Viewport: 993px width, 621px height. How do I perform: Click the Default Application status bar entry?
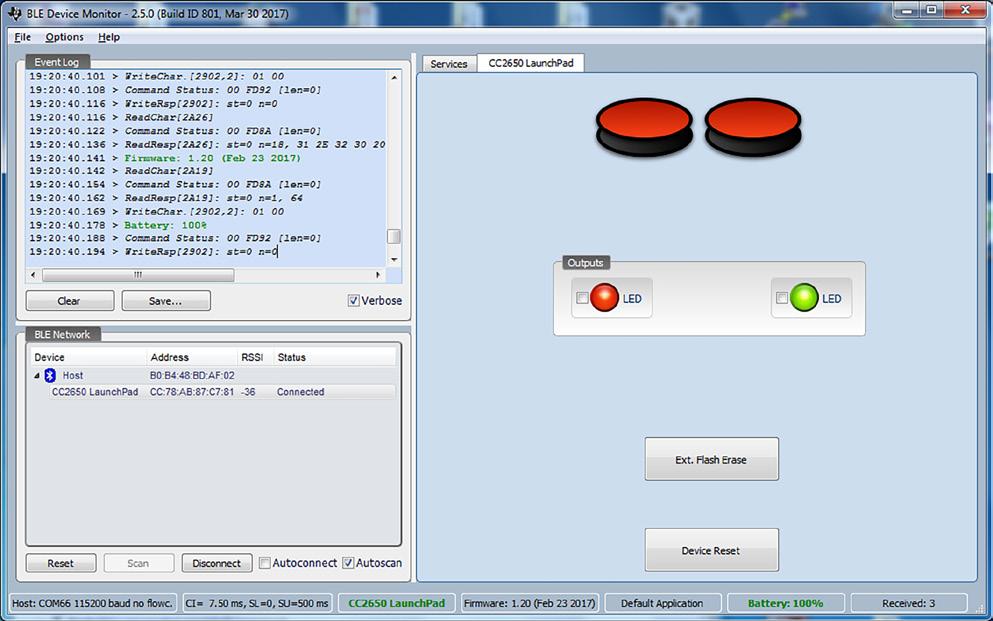662,603
